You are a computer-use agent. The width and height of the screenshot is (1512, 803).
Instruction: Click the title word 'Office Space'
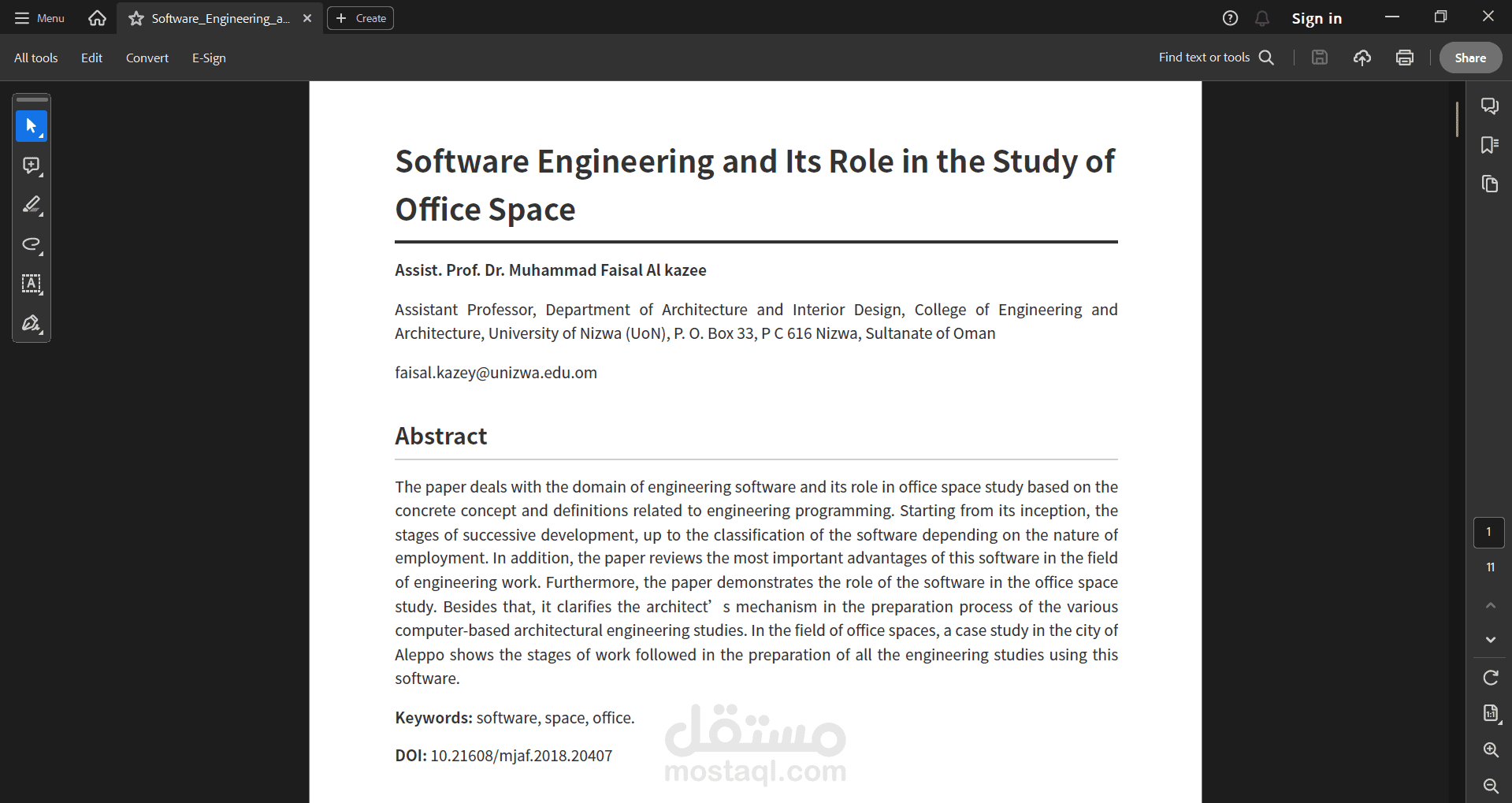pyautogui.click(x=485, y=210)
